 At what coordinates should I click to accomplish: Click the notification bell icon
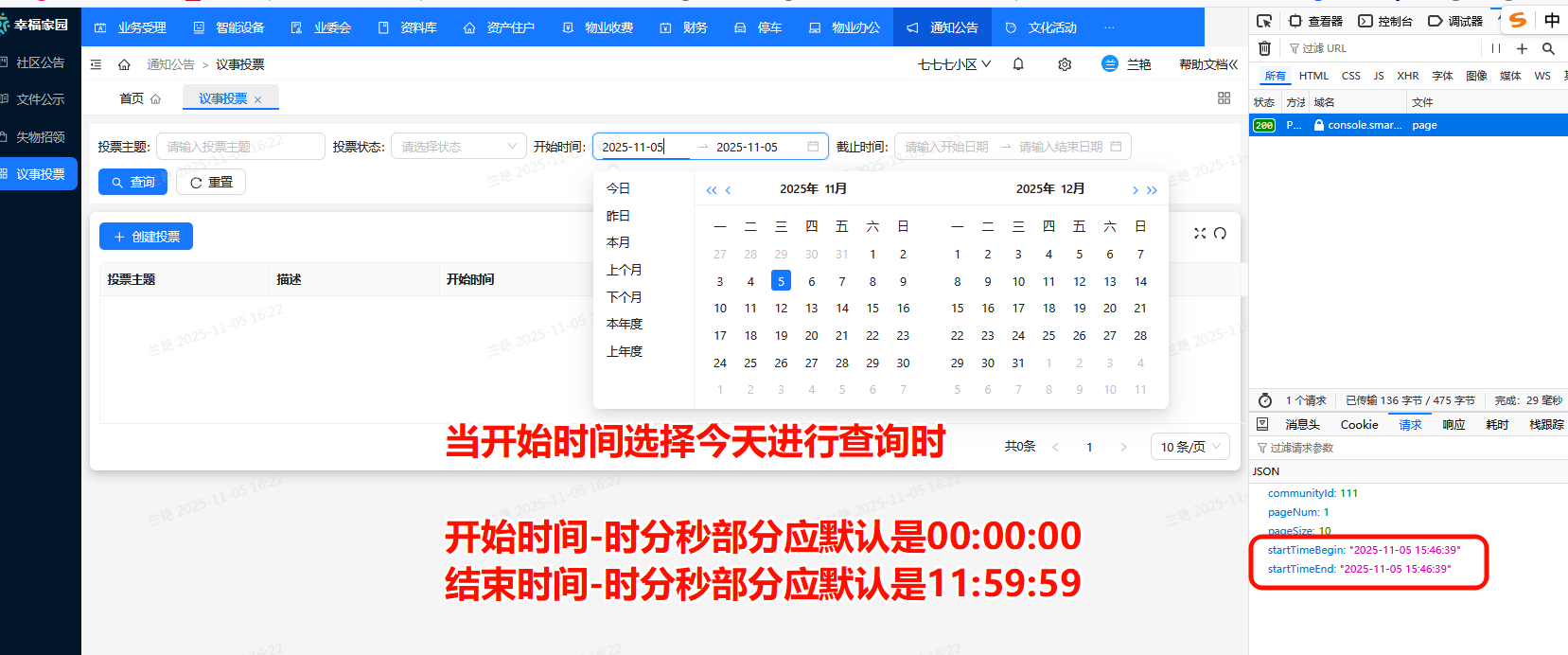1018,64
